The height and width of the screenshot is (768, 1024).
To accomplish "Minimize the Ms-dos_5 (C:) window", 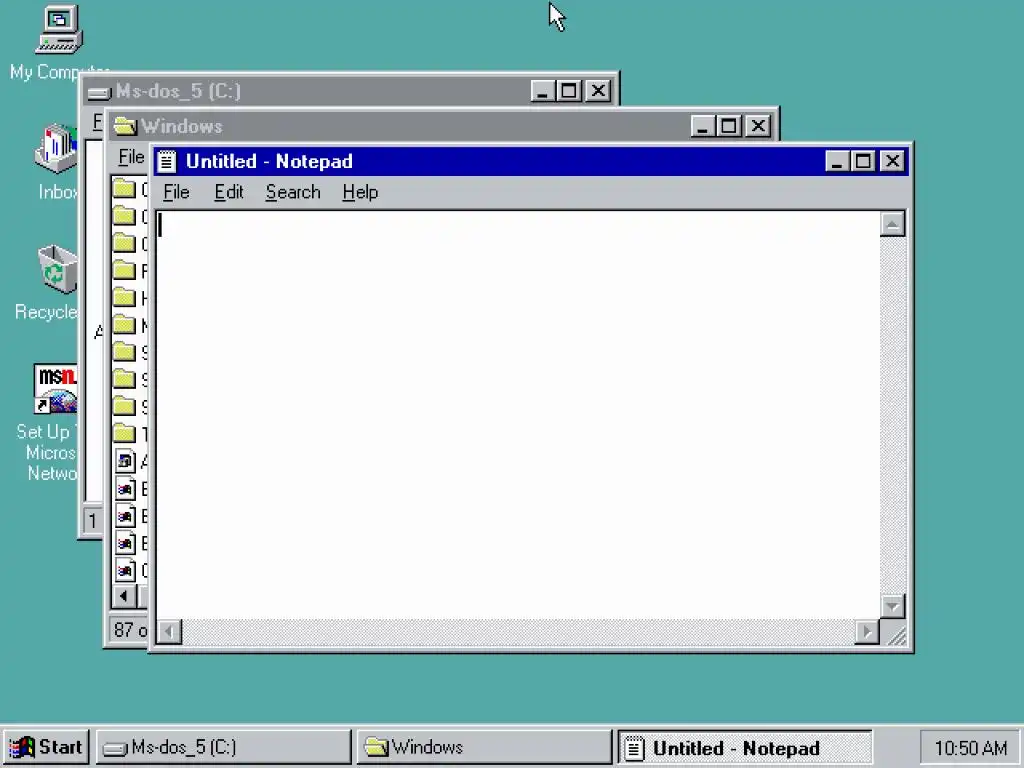I will point(542,91).
